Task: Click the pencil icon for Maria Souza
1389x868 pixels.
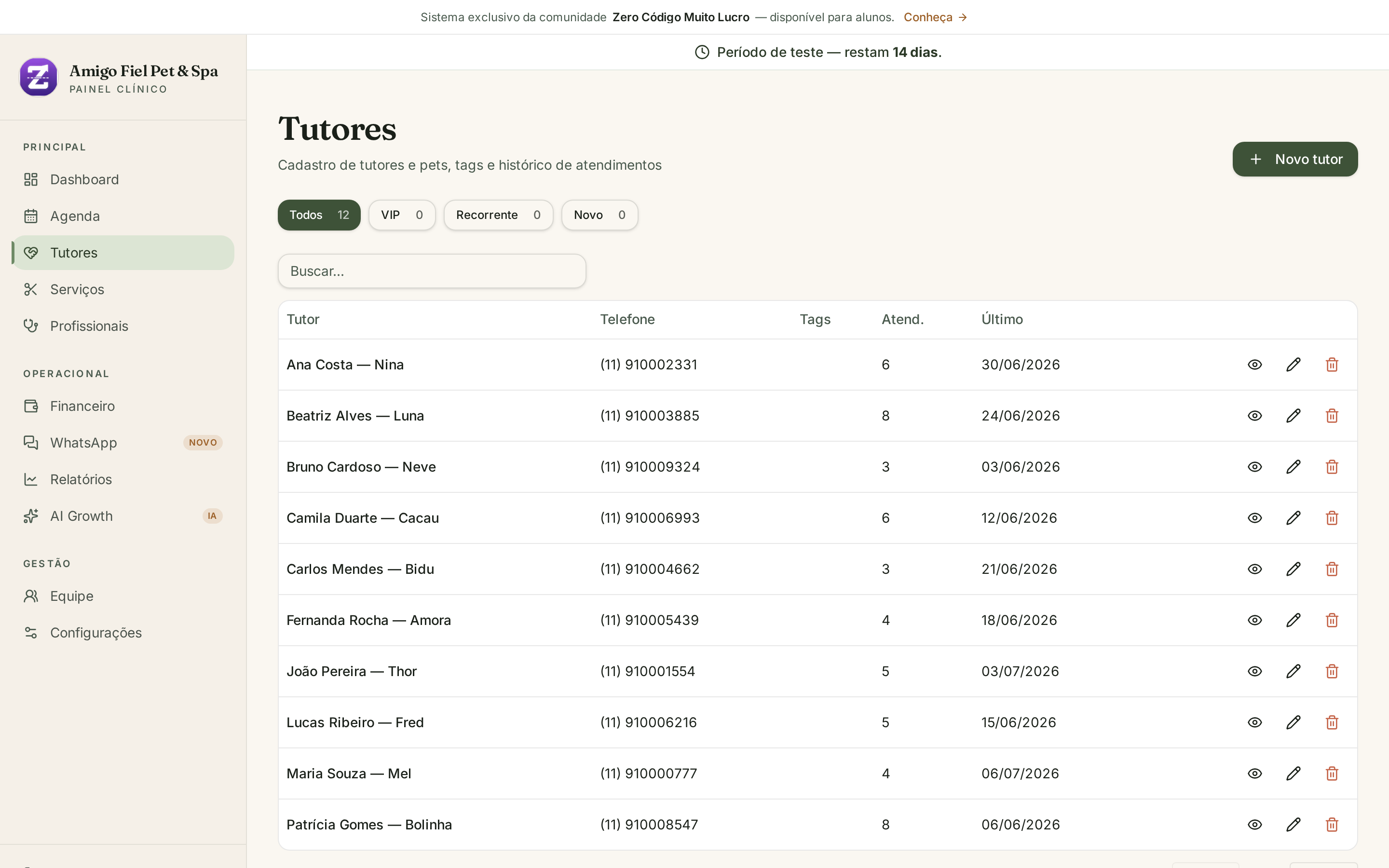Action: pyautogui.click(x=1293, y=773)
